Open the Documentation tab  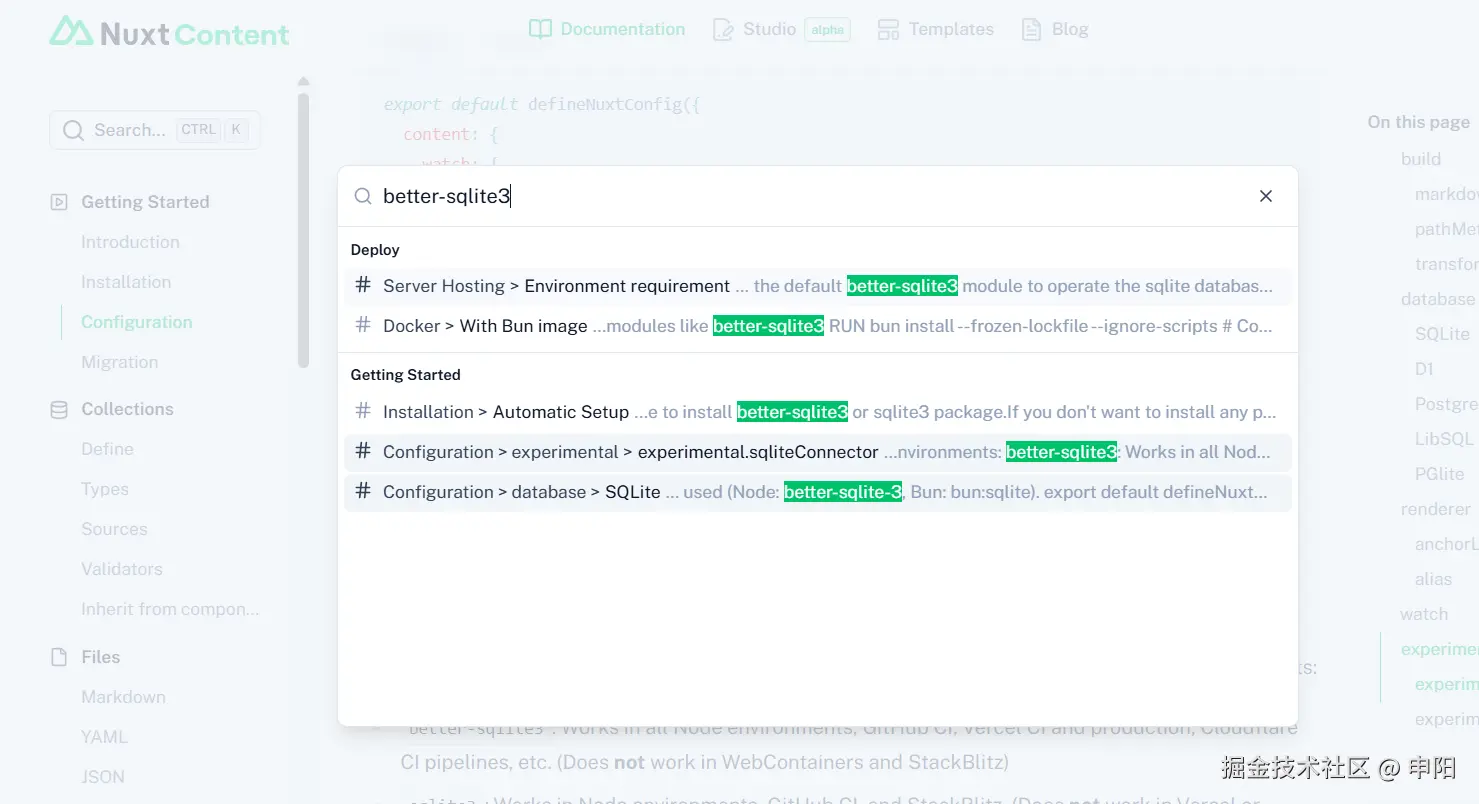(x=607, y=29)
